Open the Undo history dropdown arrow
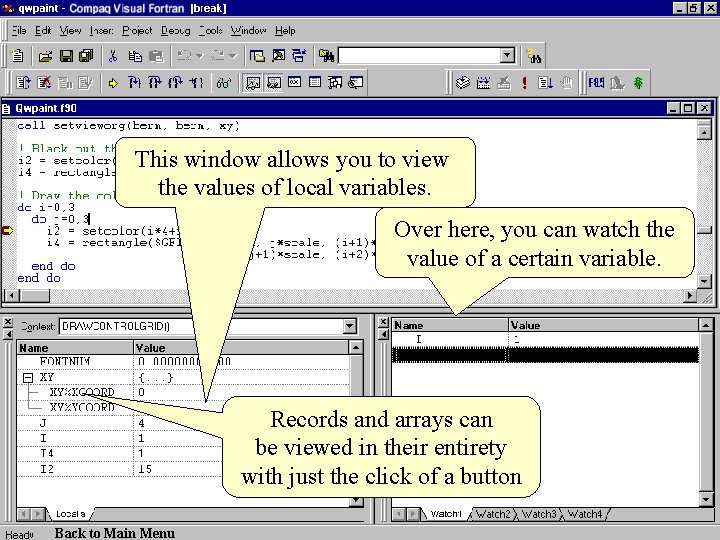The height and width of the screenshot is (540, 720). pyautogui.click(x=199, y=56)
